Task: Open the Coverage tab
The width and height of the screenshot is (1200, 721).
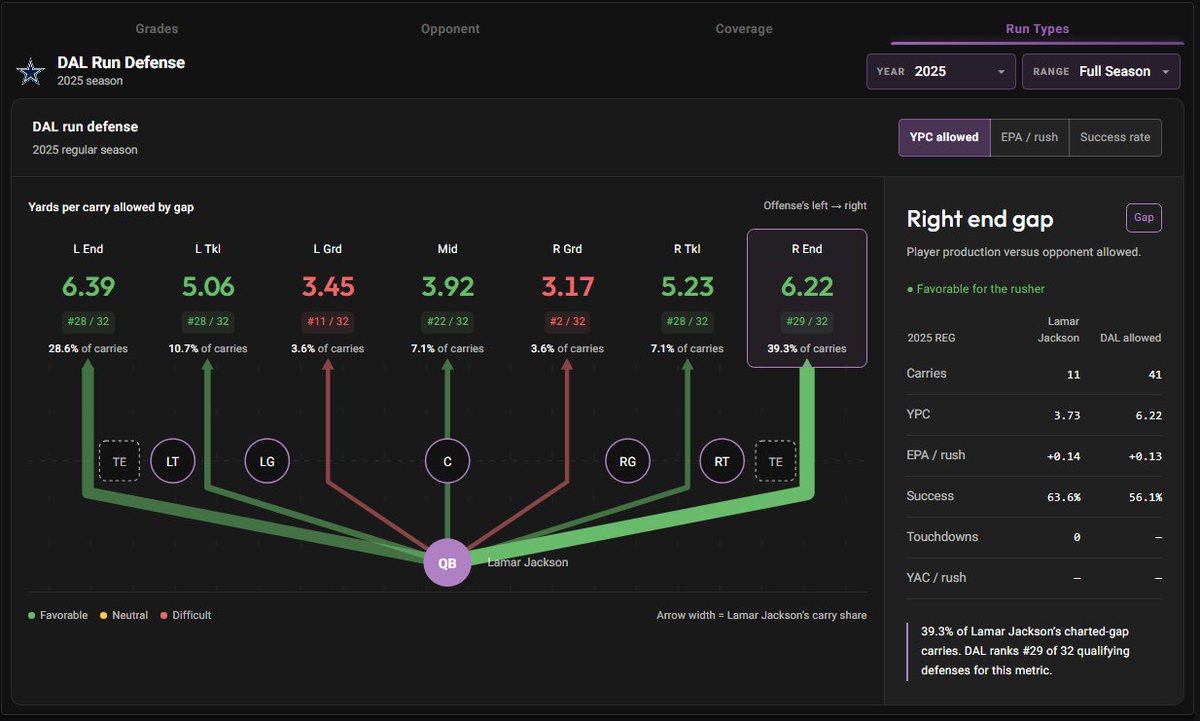Action: pos(744,29)
